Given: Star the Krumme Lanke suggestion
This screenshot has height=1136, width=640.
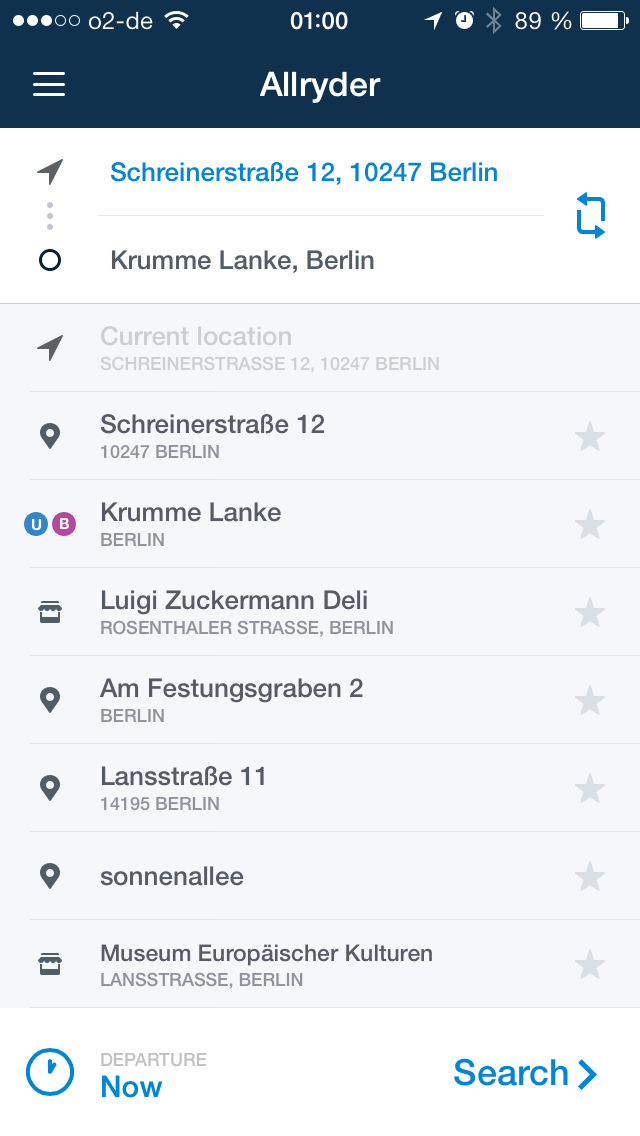Looking at the screenshot, I should coord(590,524).
